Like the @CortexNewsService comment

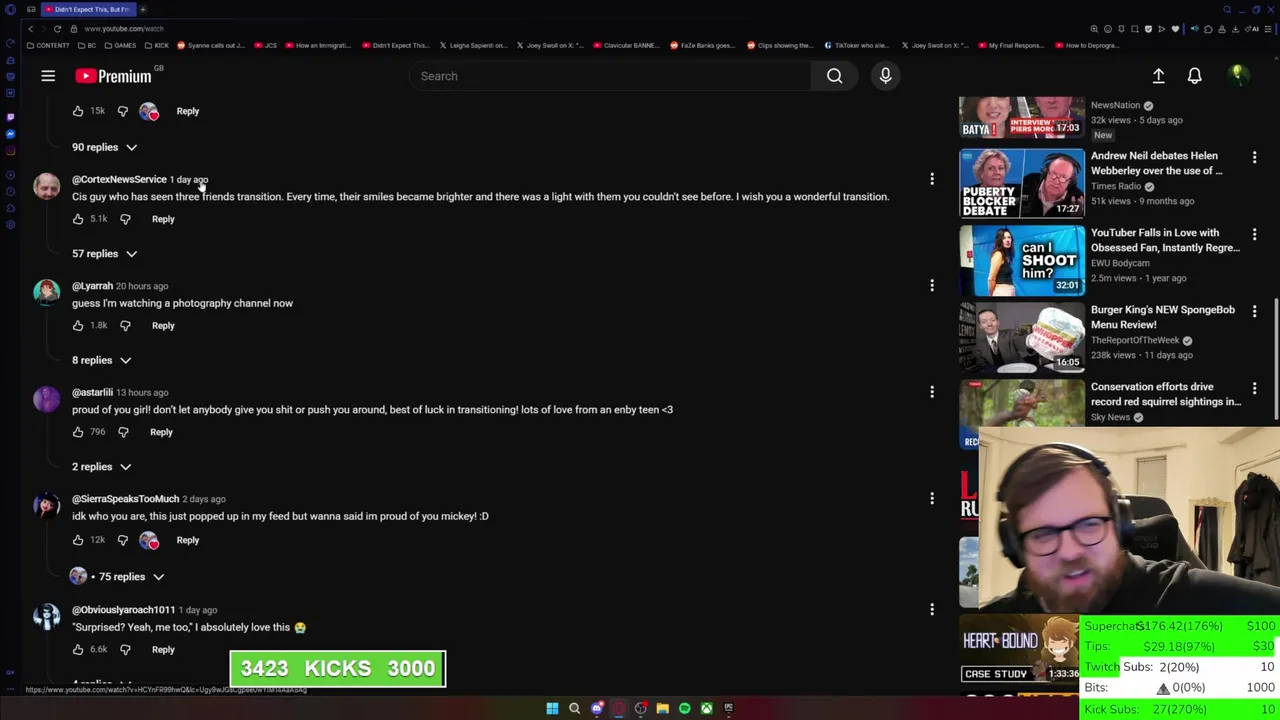(78, 219)
